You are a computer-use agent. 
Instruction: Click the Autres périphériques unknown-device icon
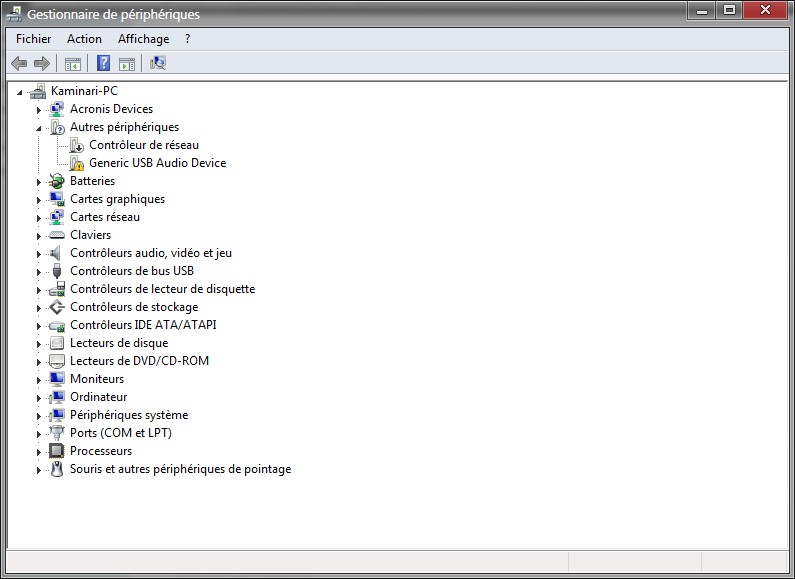click(57, 127)
